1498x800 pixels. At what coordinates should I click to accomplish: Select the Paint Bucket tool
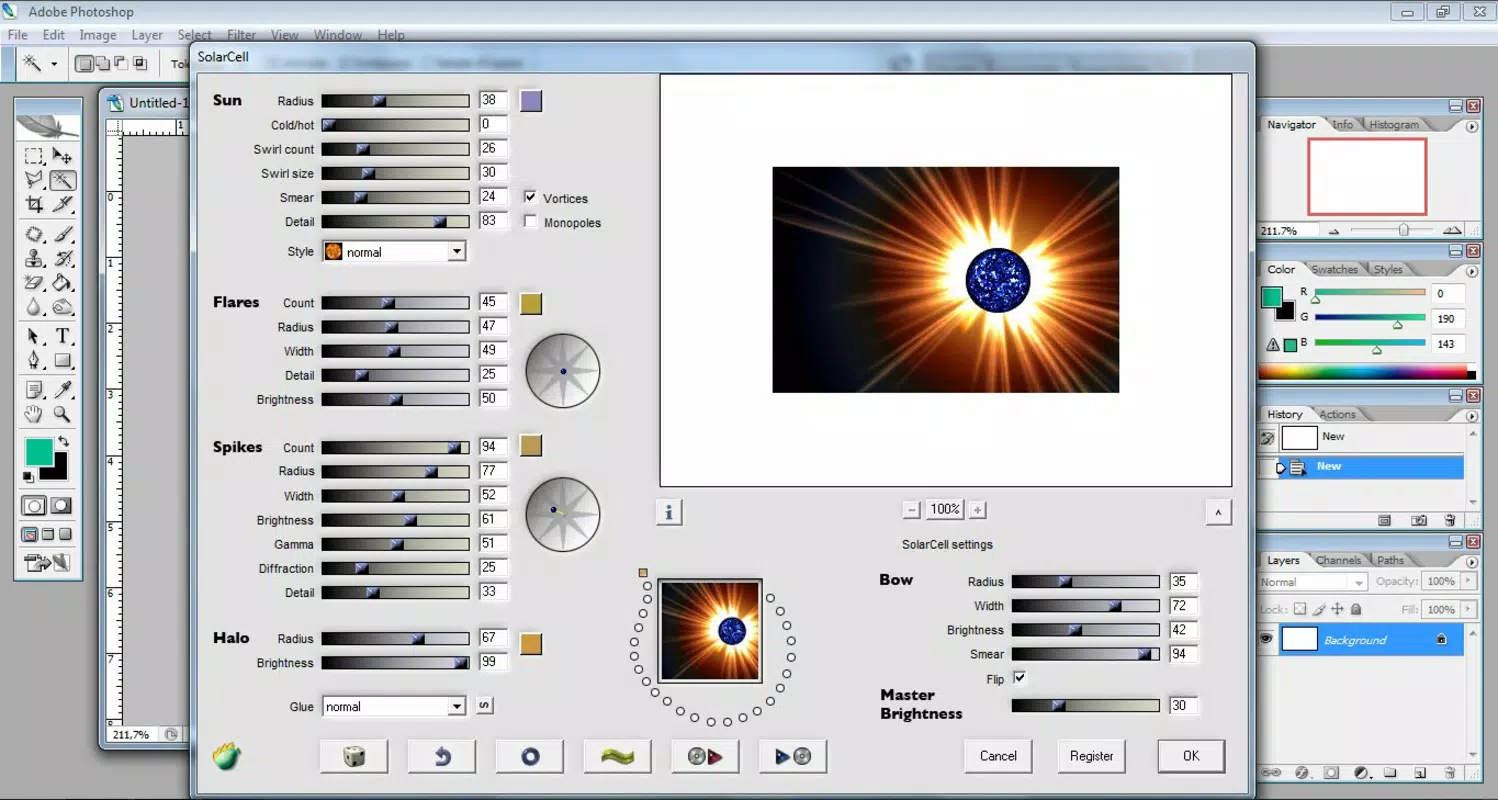pyautogui.click(x=63, y=283)
